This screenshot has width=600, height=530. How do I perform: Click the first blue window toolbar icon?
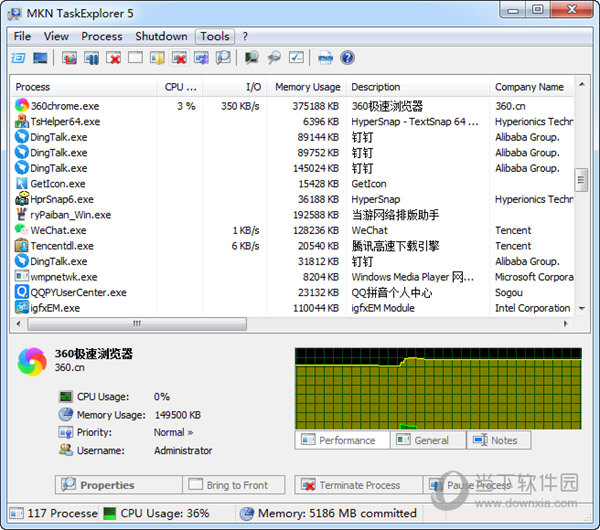tap(18, 58)
